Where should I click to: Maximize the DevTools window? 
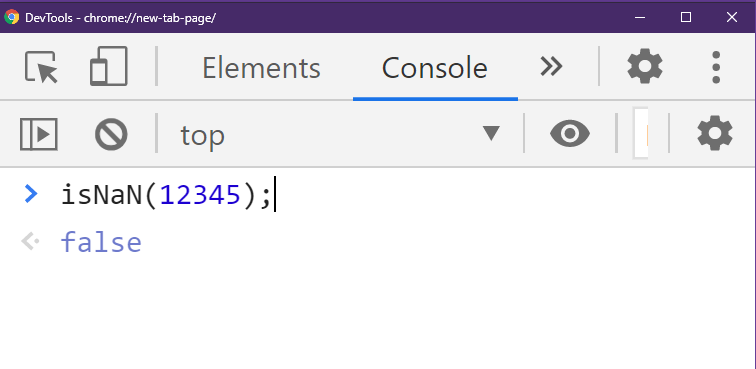(686, 17)
